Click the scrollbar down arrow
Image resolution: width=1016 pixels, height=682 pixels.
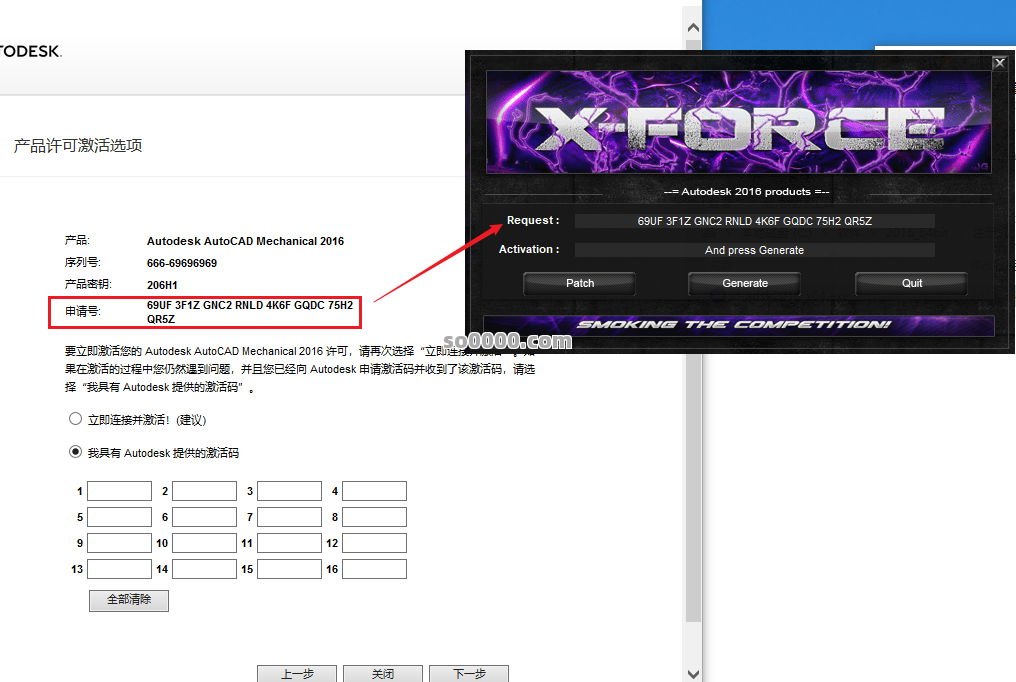(693, 673)
